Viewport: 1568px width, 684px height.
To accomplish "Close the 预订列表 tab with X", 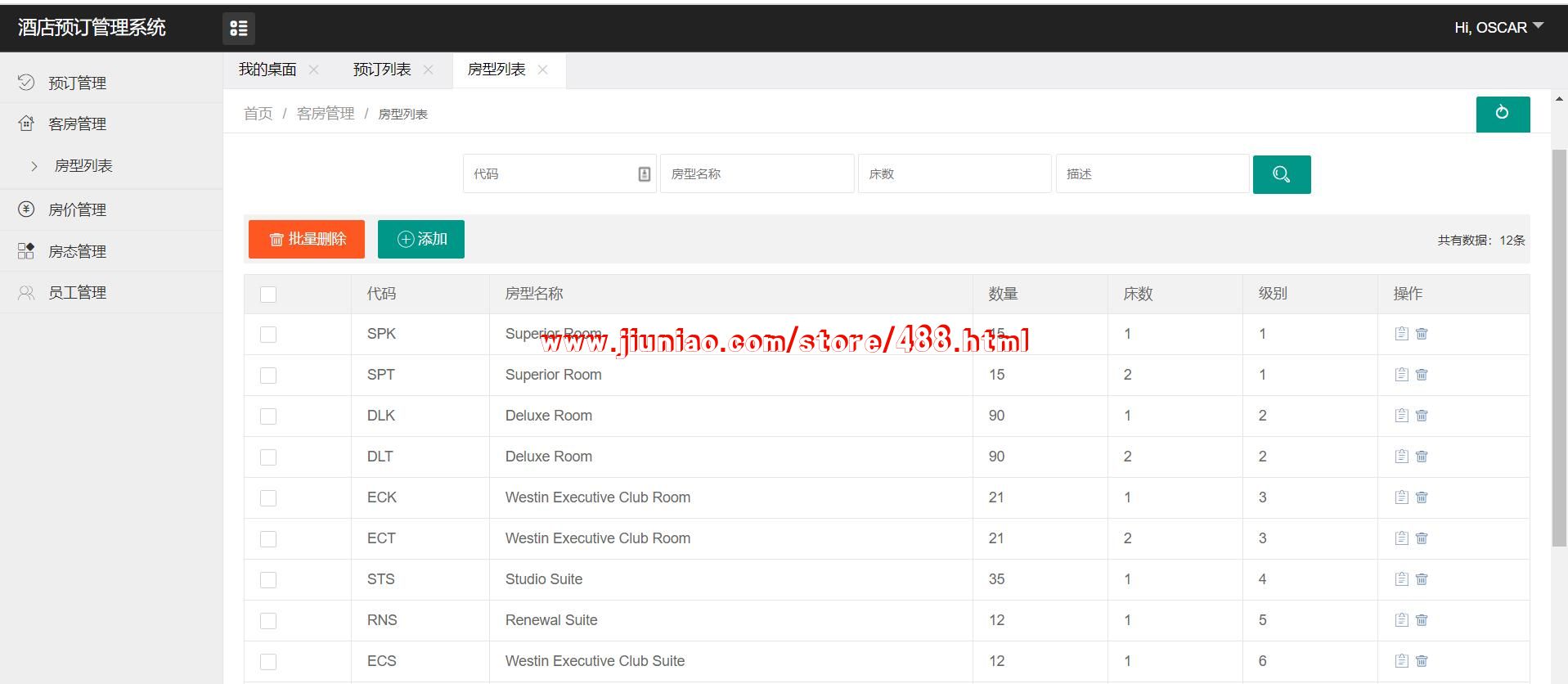I will [x=428, y=70].
